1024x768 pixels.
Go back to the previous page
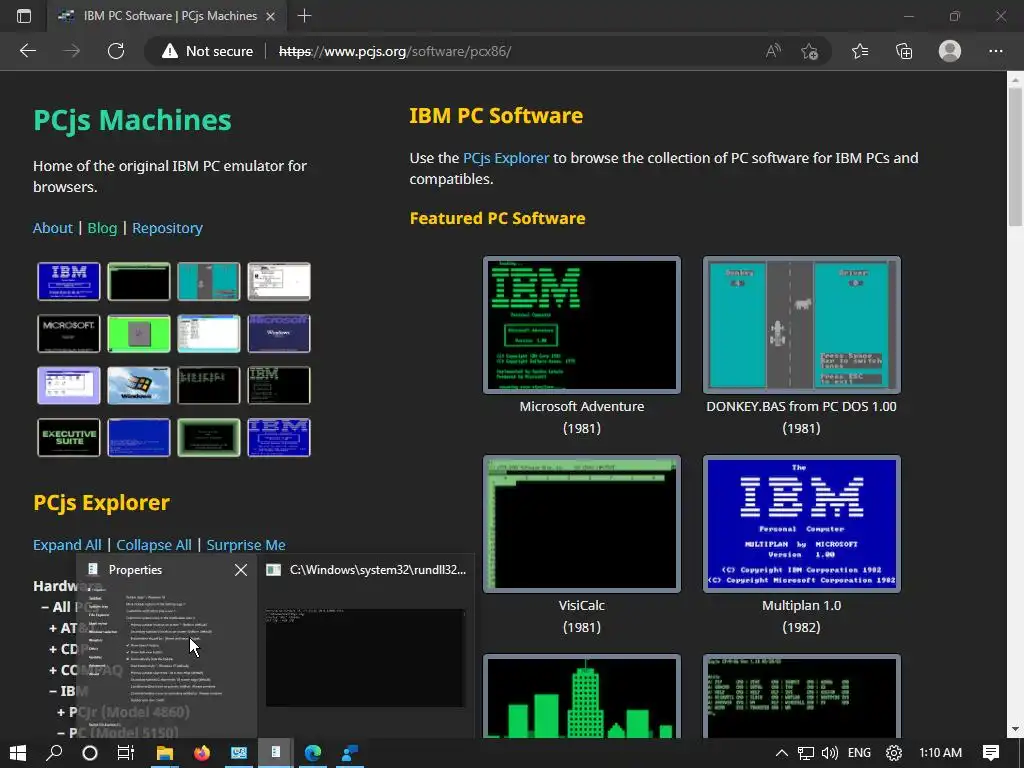tap(28, 51)
